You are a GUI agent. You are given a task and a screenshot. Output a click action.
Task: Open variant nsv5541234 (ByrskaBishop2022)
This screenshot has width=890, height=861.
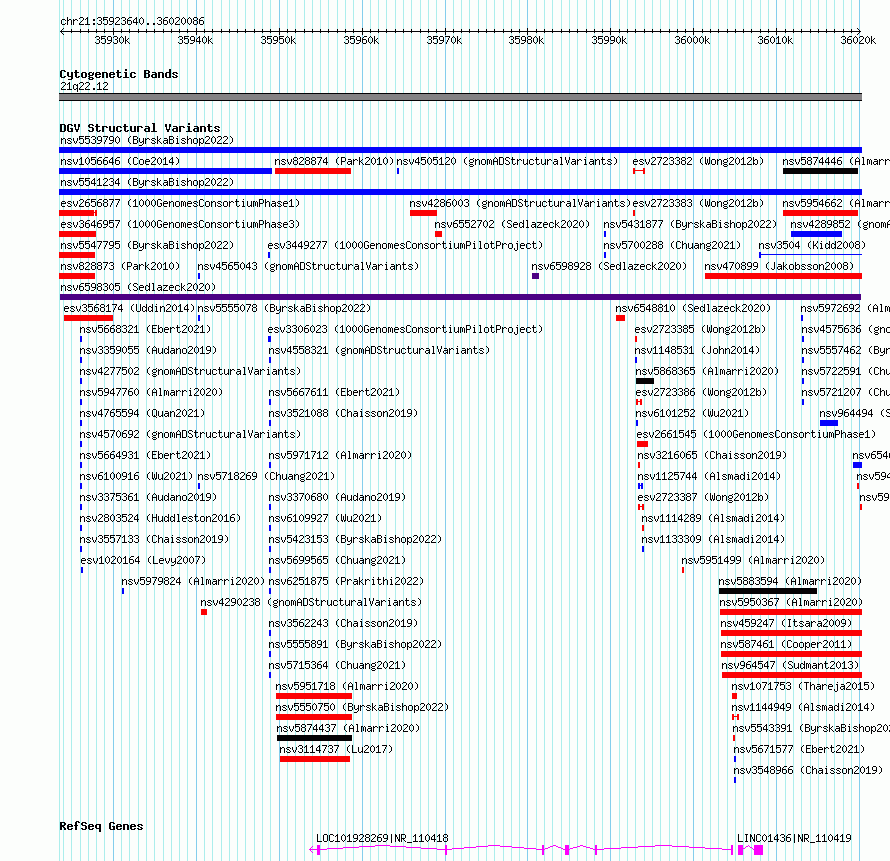(147, 182)
